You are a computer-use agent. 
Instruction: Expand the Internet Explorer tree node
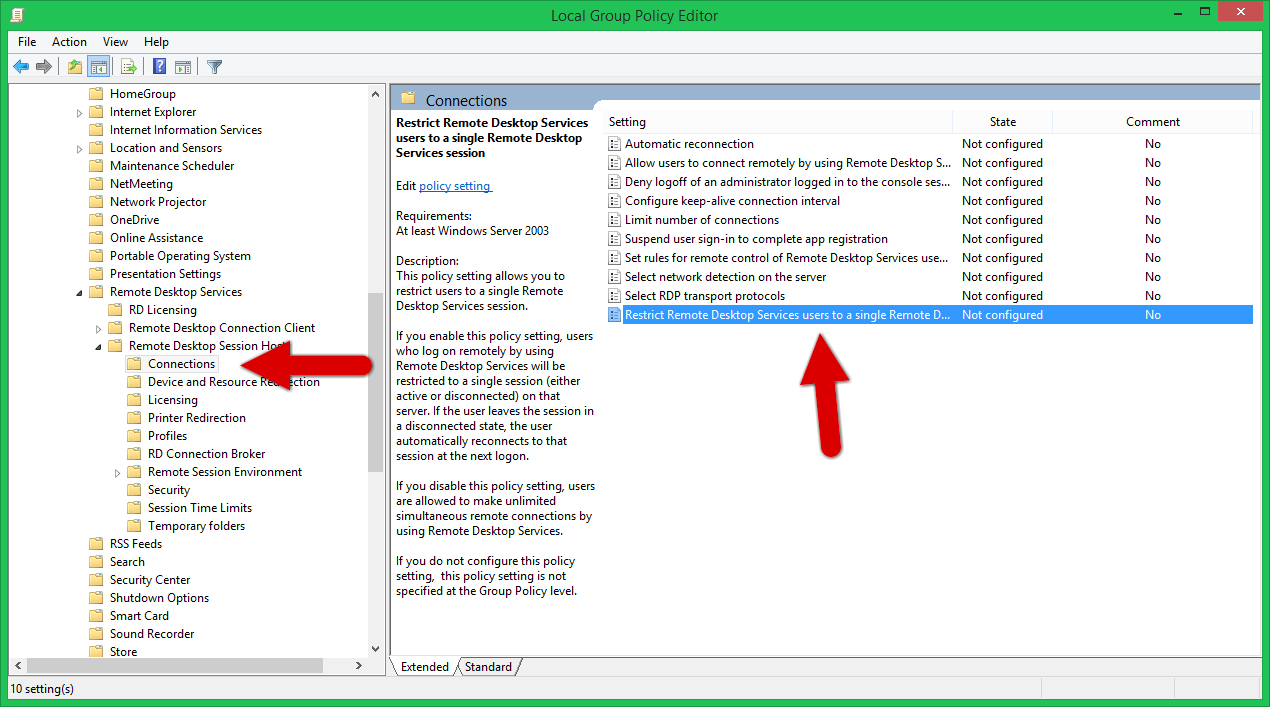click(x=80, y=113)
